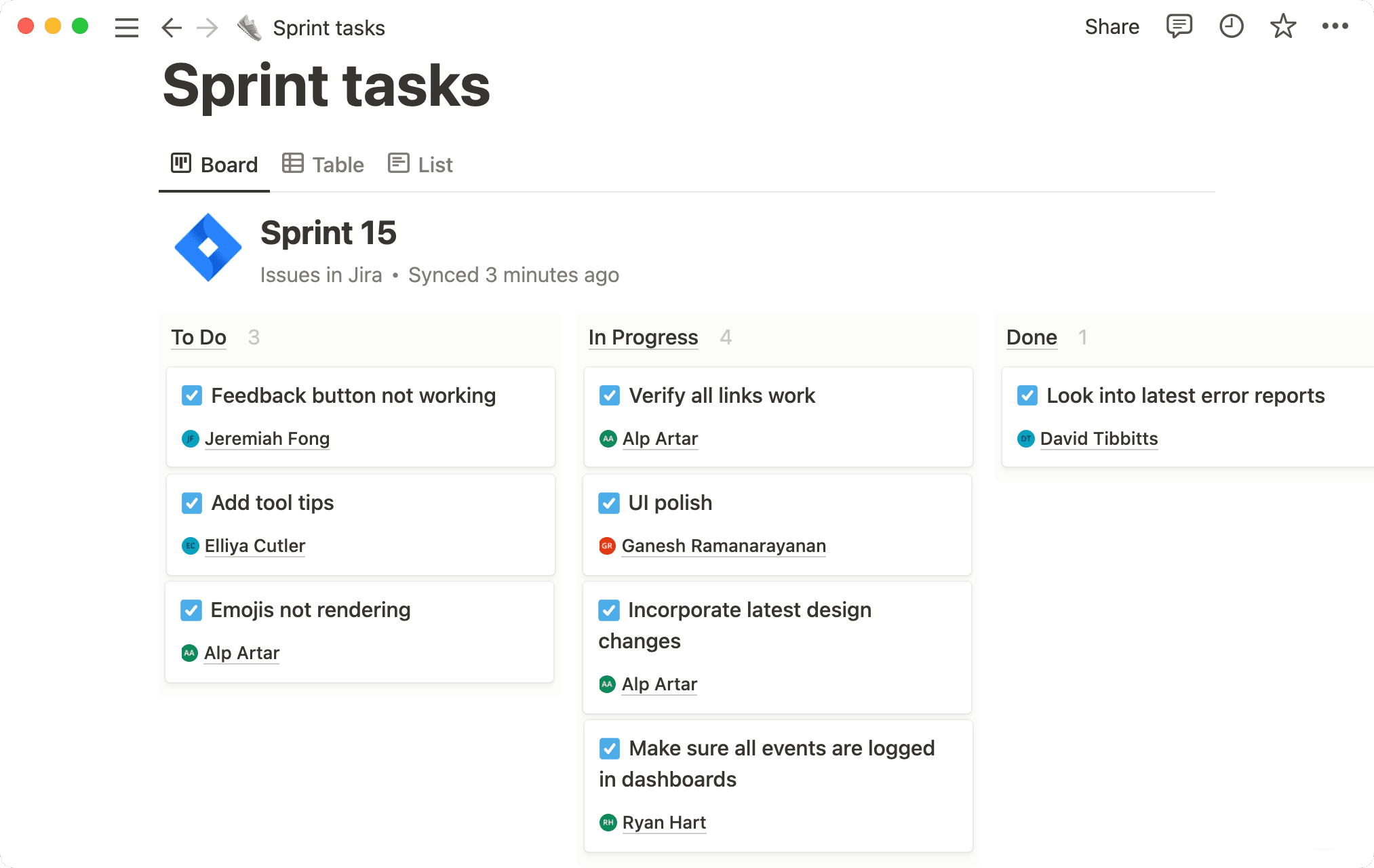Click the Jira logo next to Sprint 15
Image resolution: width=1374 pixels, height=868 pixels.
pos(208,247)
